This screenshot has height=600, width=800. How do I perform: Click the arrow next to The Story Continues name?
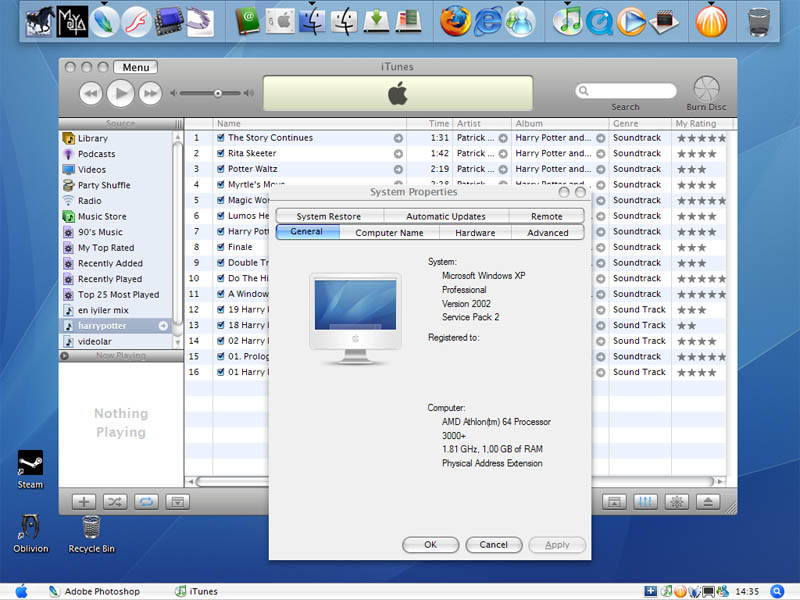pos(398,138)
